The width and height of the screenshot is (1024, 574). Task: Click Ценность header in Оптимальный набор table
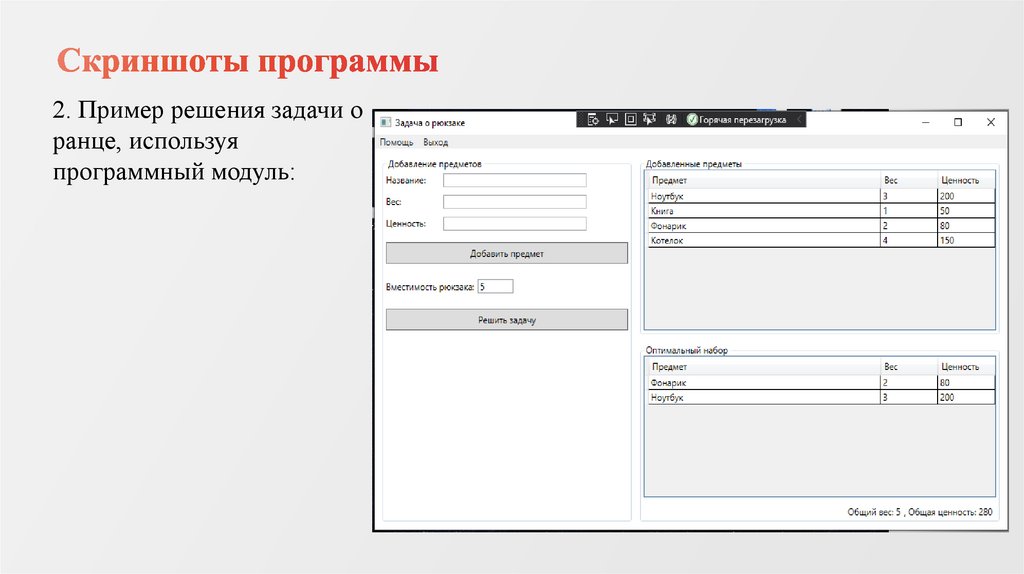click(966, 367)
